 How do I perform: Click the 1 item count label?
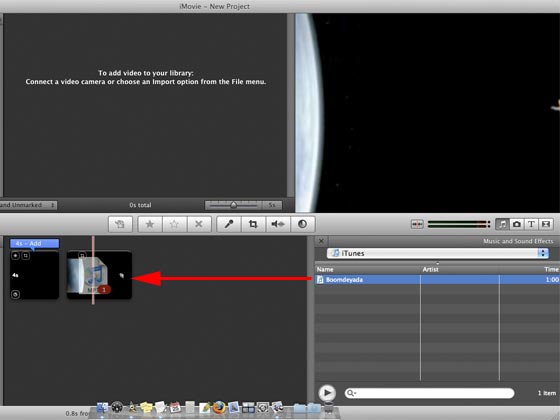point(547,393)
